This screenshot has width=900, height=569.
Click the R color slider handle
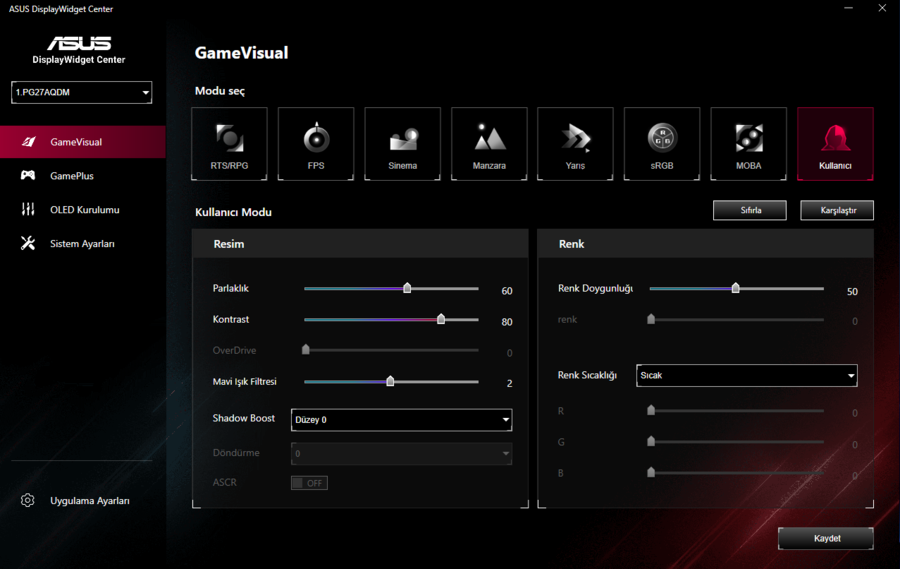pos(651,410)
